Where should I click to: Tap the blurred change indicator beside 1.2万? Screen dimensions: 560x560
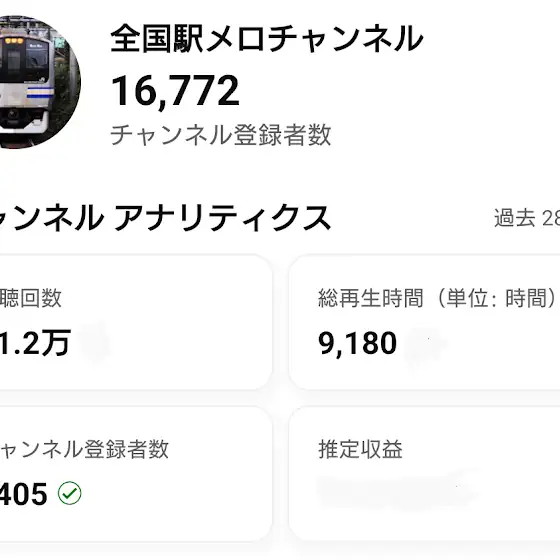94,342
